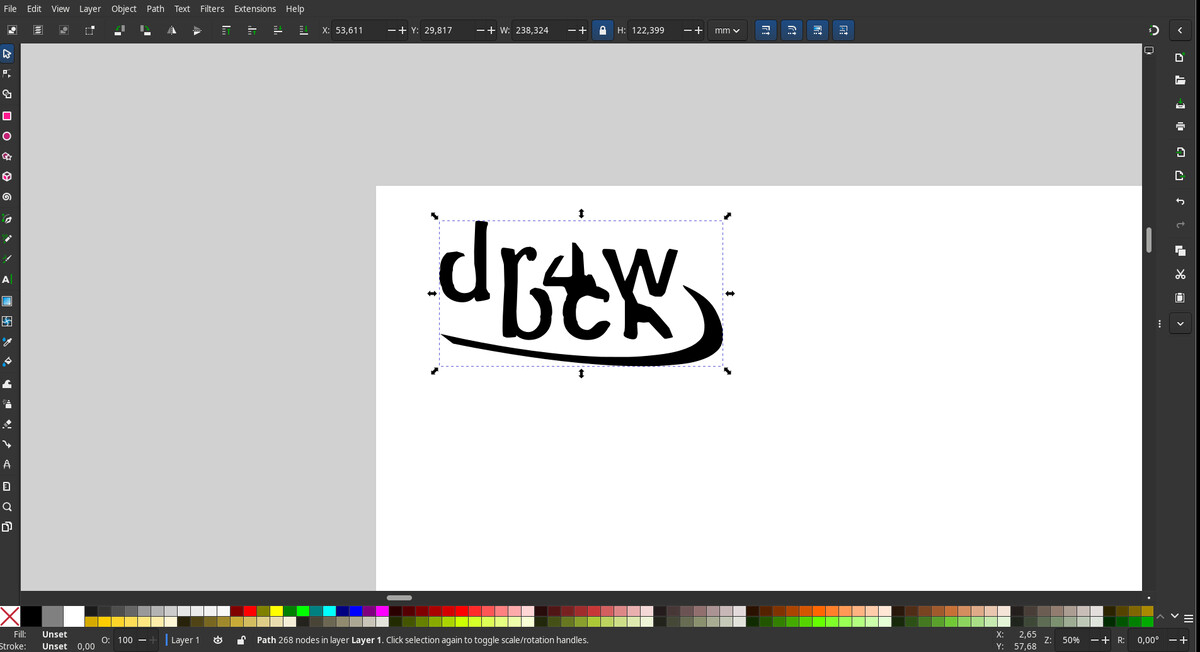
Task: Click the Cut scissors icon
Action: (1180, 274)
